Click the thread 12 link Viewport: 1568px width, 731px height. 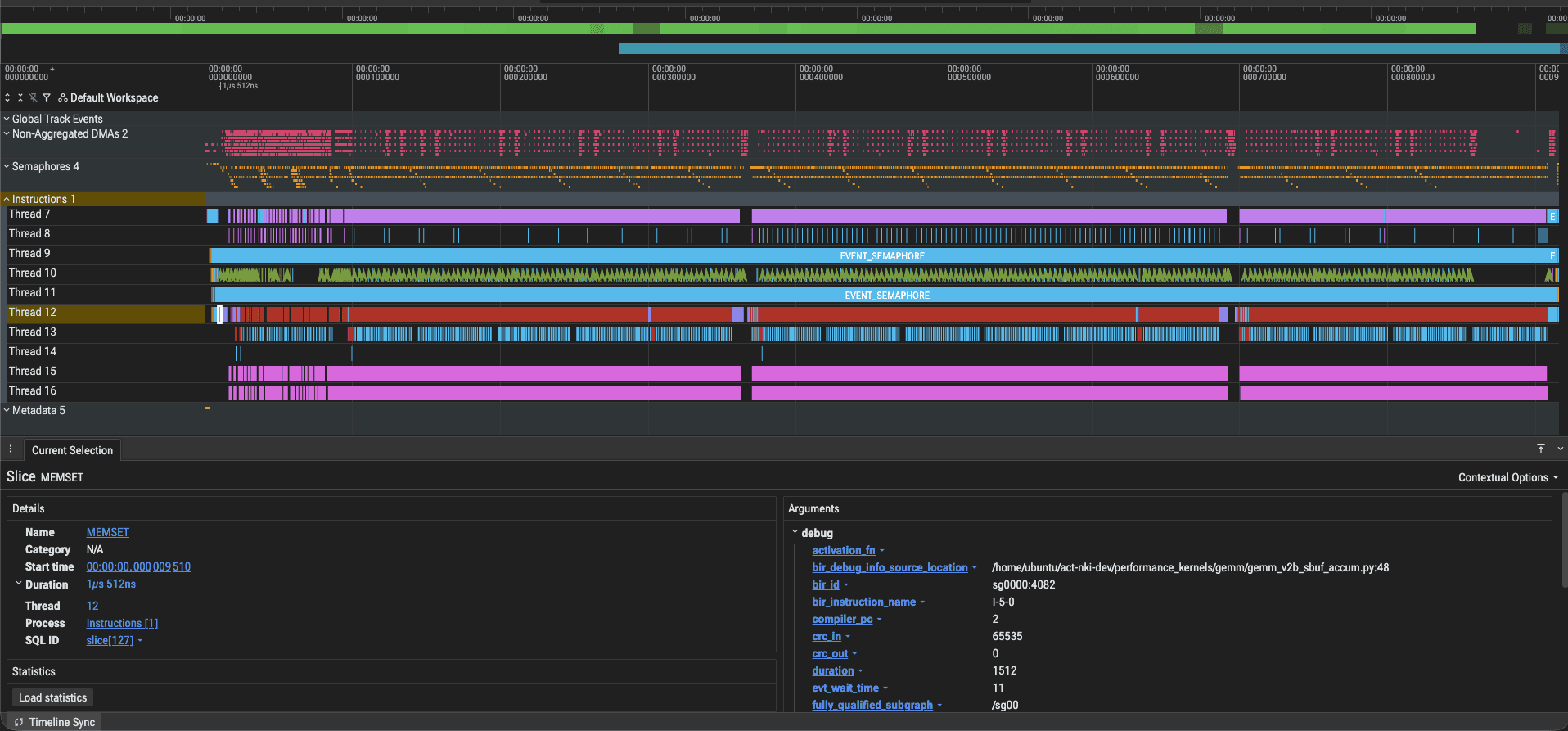click(x=92, y=606)
